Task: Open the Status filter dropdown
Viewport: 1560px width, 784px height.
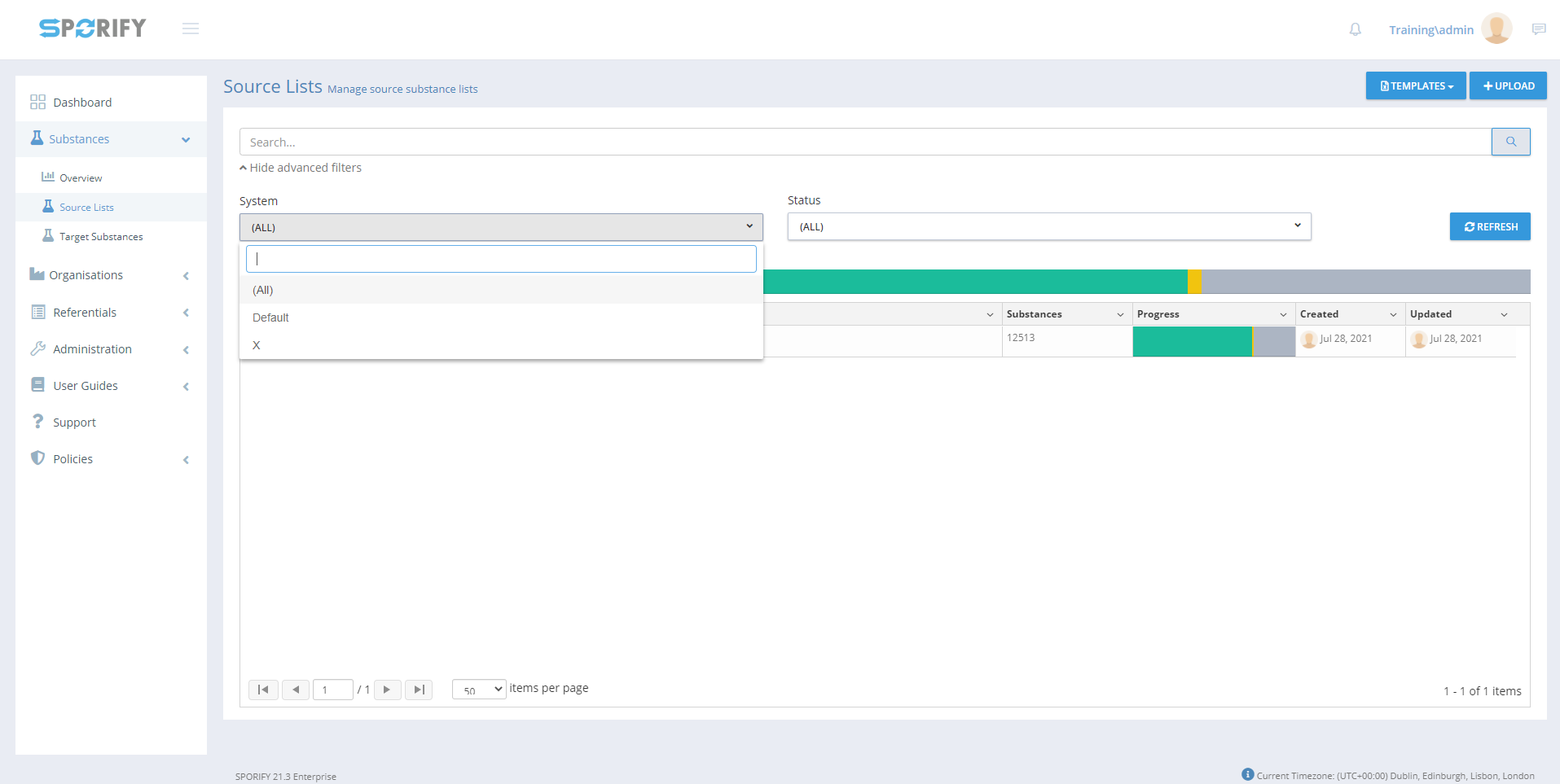Action: [1048, 226]
